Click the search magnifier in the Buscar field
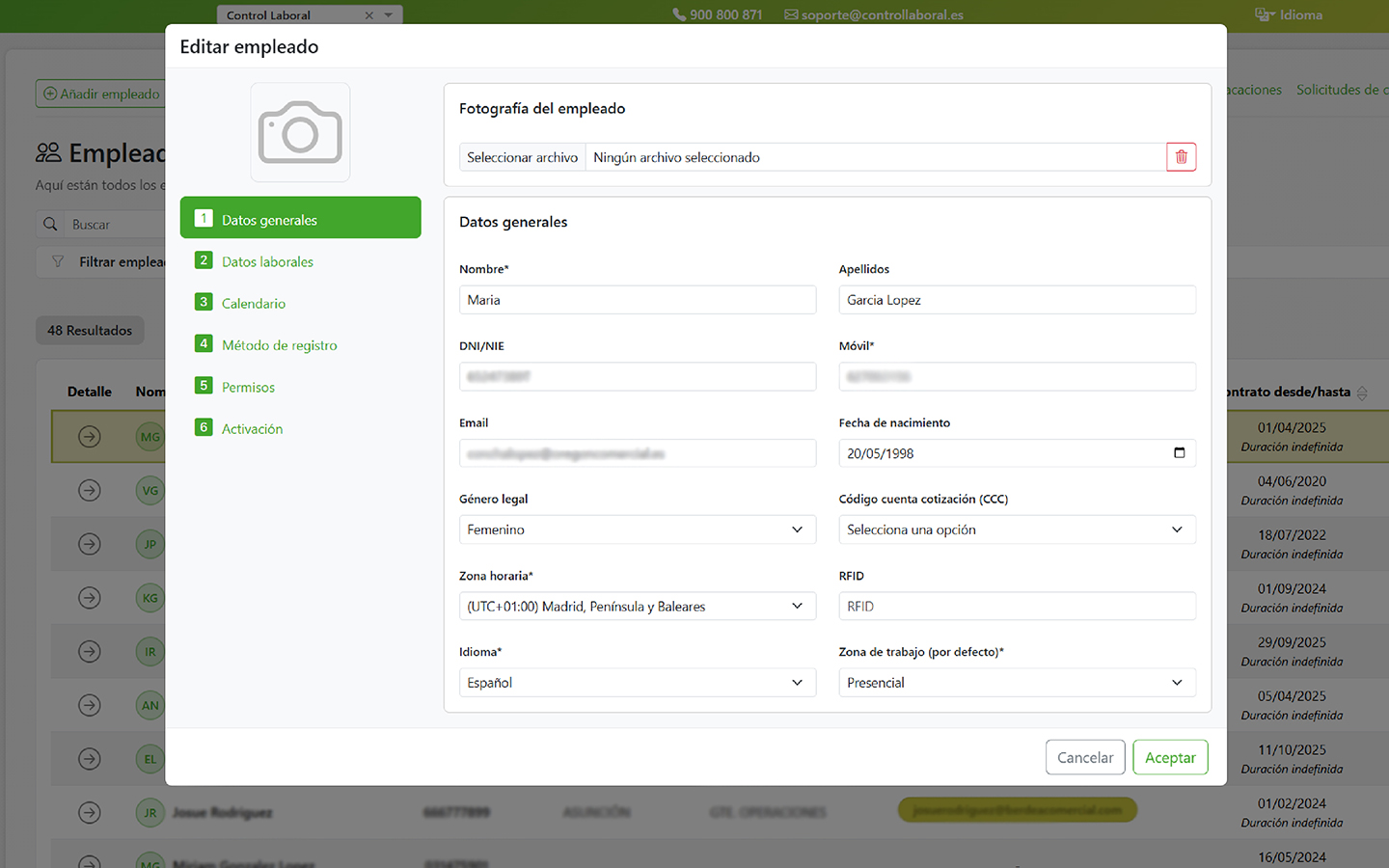The width and height of the screenshot is (1389, 868). click(50, 224)
